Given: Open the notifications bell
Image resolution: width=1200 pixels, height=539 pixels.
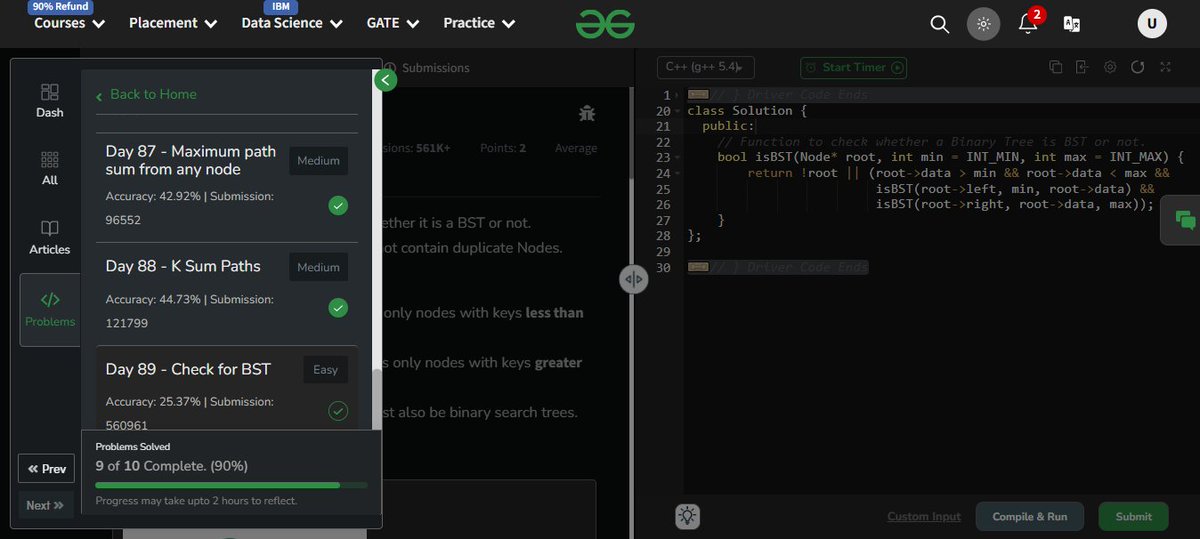Looking at the screenshot, I should coord(1028,24).
